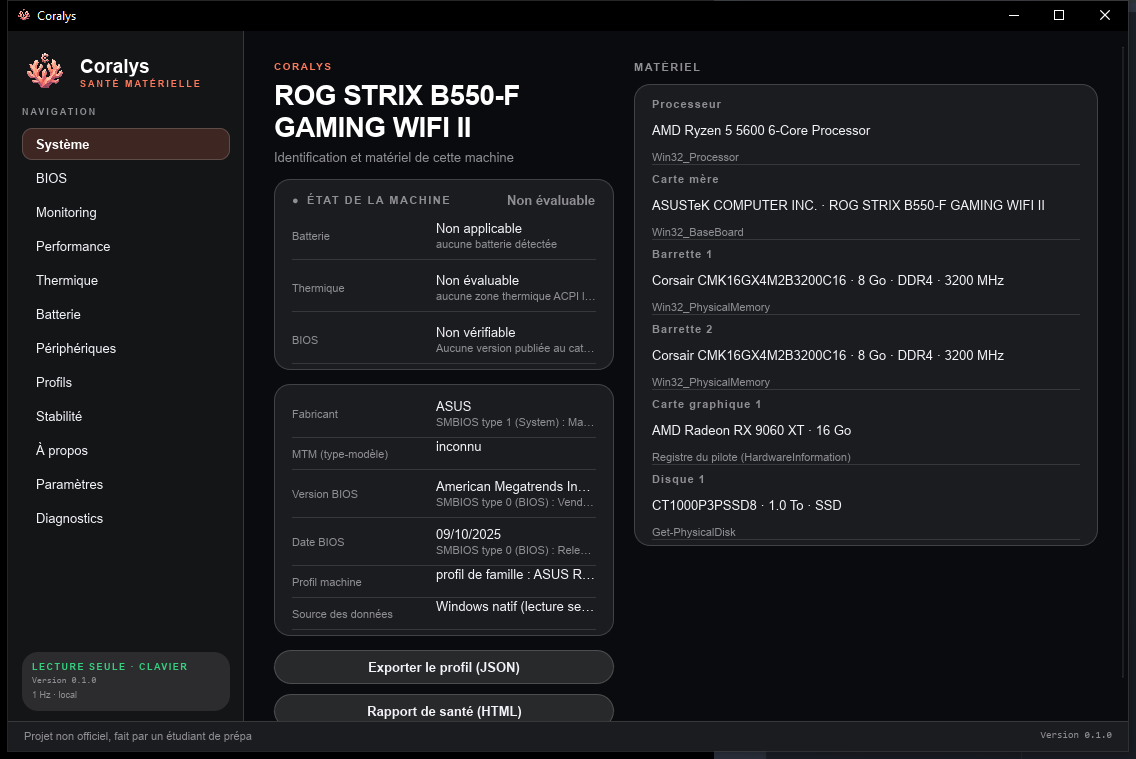Generate the Rapport de santé (HTML)
1136x759 pixels.
click(x=443, y=710)
